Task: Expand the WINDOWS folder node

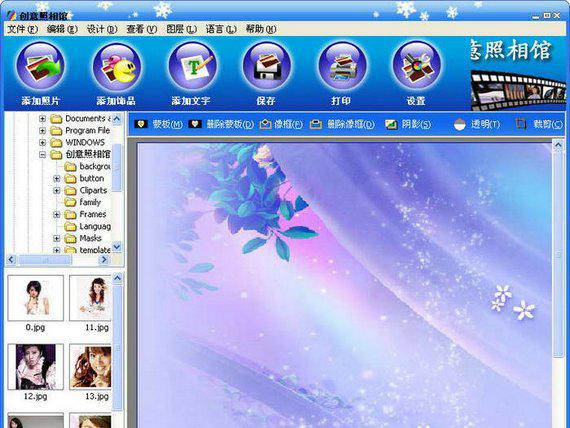Action: pyautogui.click(x=42, y=143)
